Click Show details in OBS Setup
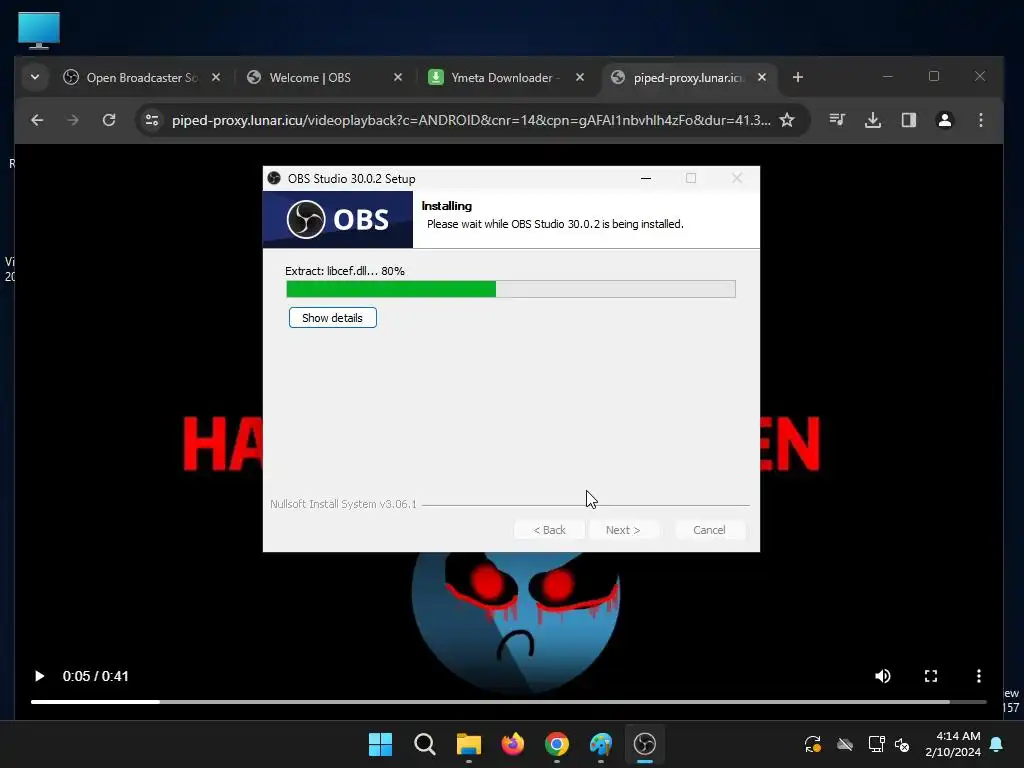This screenshot has height=768, width=1024. pos(332,318)
